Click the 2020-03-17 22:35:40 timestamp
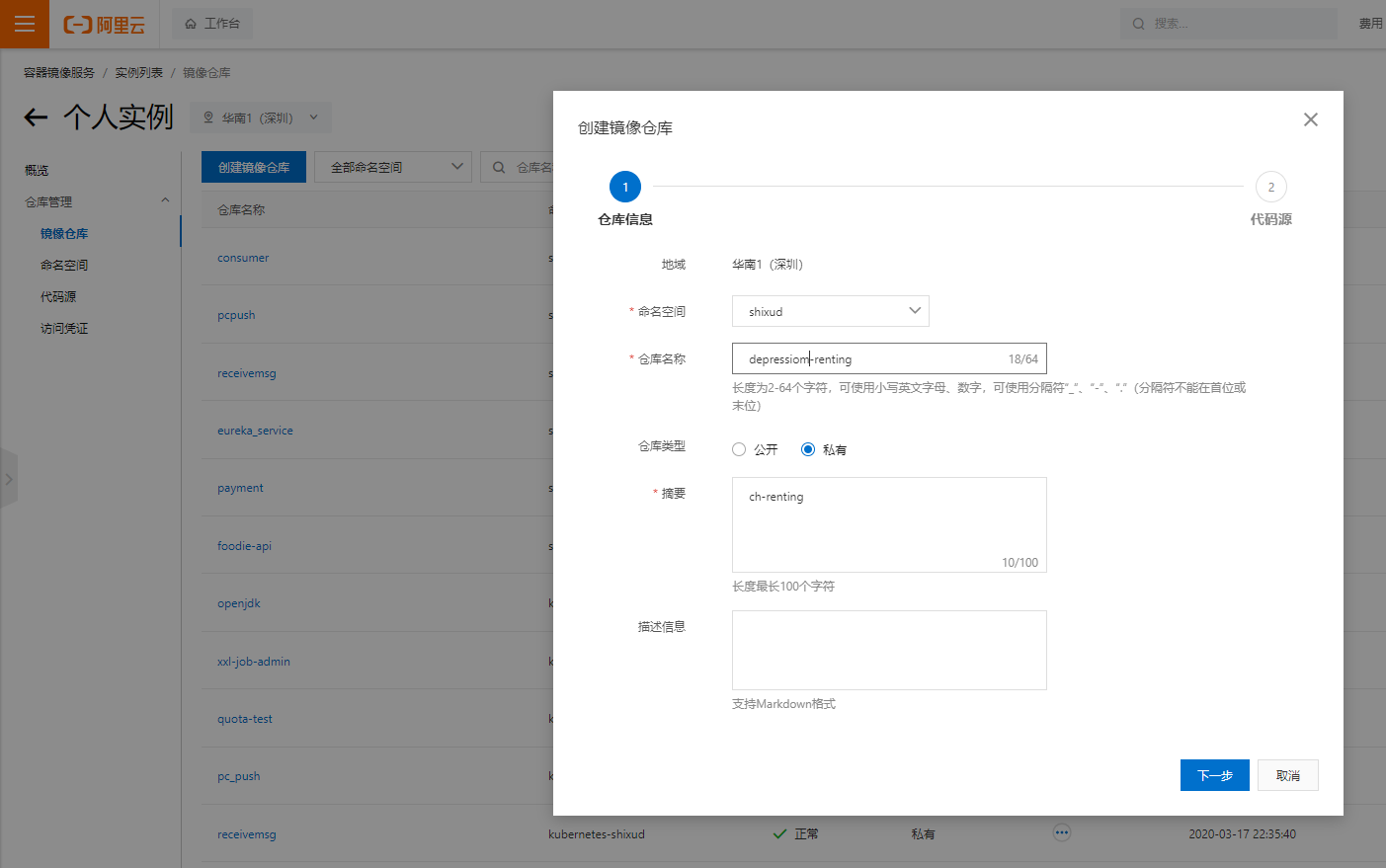This screenshot has width=1386, height=868. click(1242, 834)
